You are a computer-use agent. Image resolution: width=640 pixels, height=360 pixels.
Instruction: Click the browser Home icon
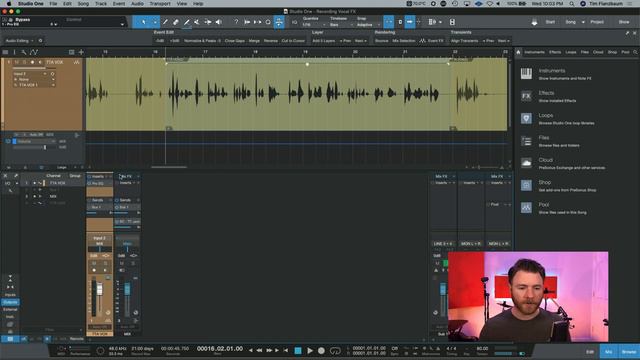coord(518,52)
